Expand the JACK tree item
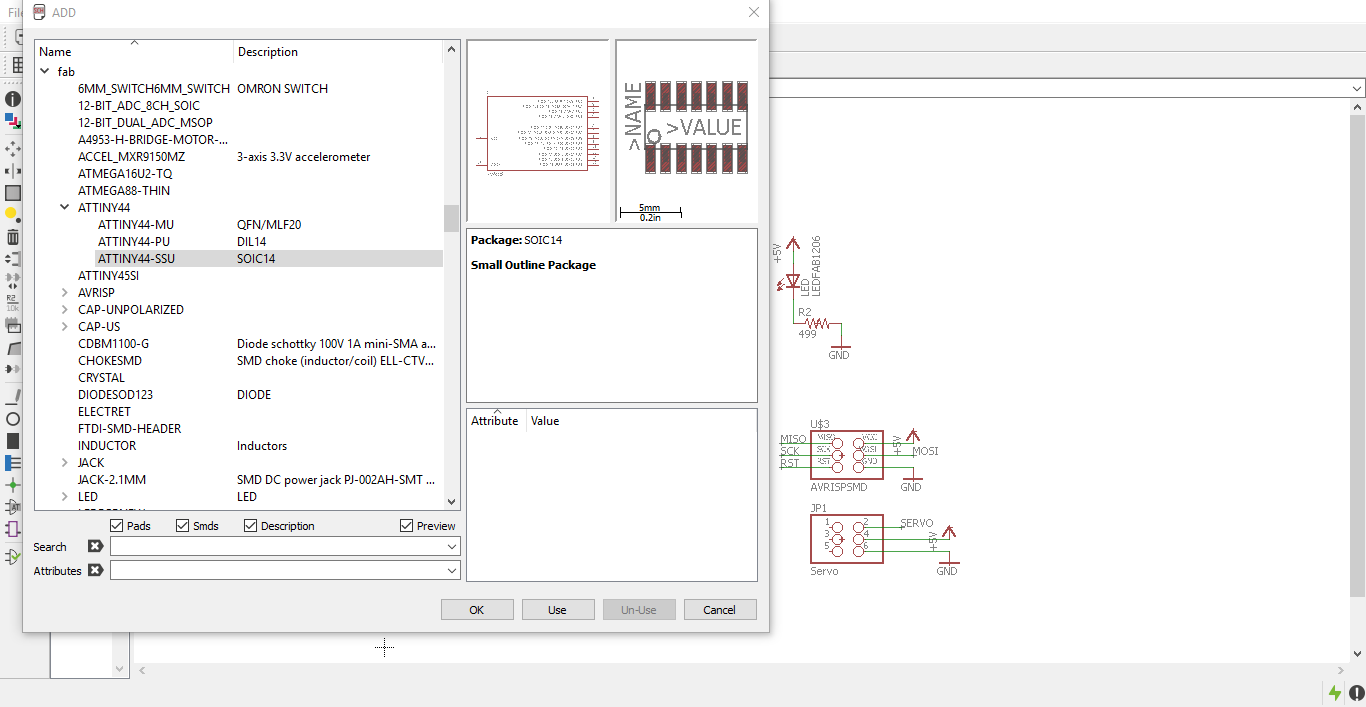Screen dimensions: 1366x707 point(65,462)
